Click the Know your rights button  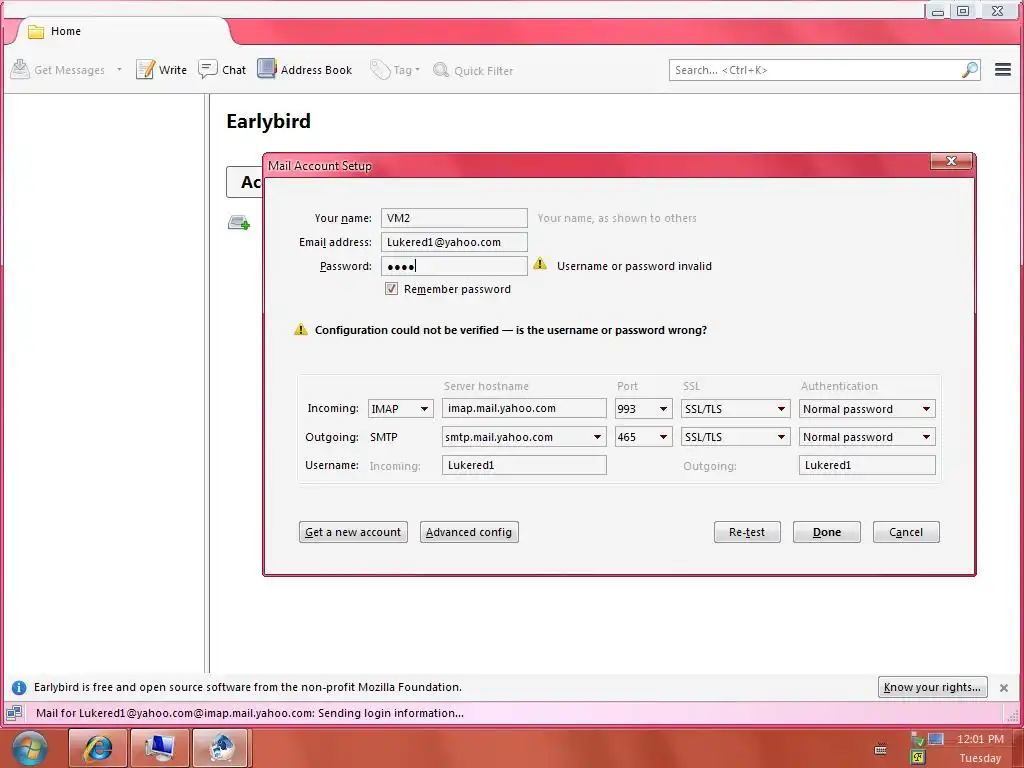pyautogui.click(x=932, y=687)
